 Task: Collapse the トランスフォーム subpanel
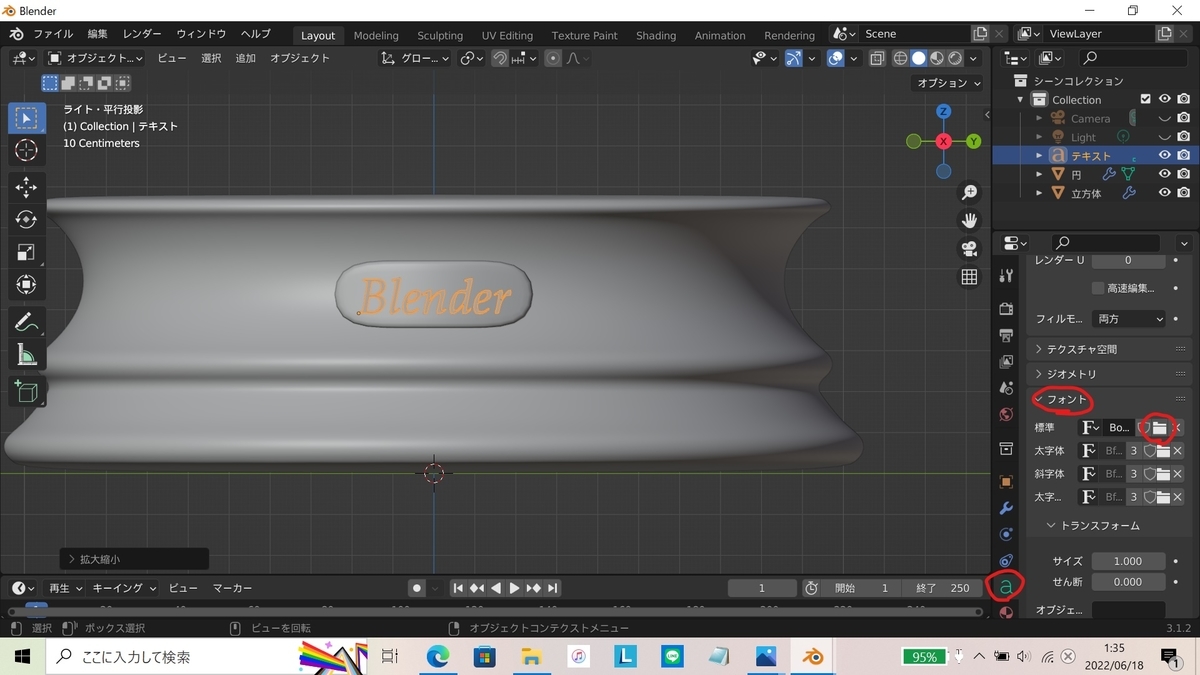pyautogui.click(x=1100, y=525)
